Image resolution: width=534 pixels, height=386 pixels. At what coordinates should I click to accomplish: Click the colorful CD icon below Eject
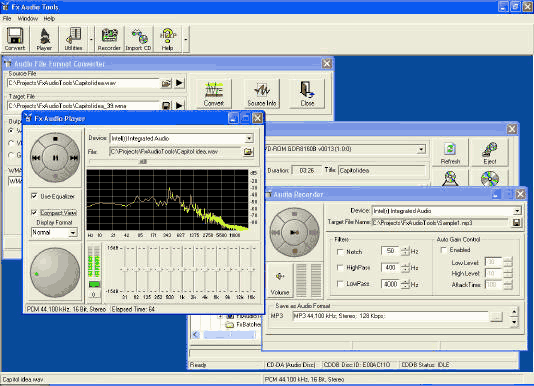click(x=490, y=178)
